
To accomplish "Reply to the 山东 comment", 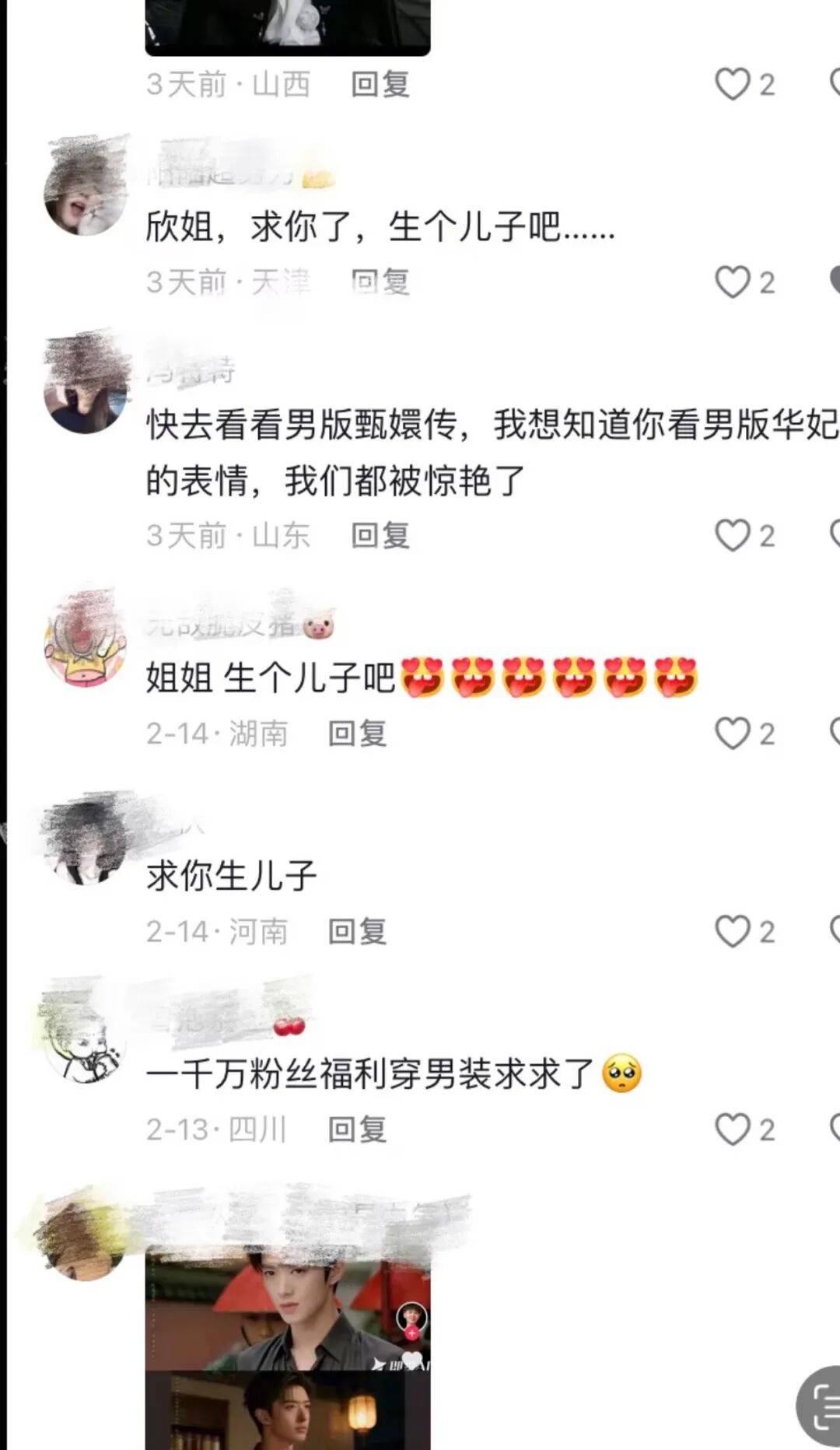I will 380,535.
